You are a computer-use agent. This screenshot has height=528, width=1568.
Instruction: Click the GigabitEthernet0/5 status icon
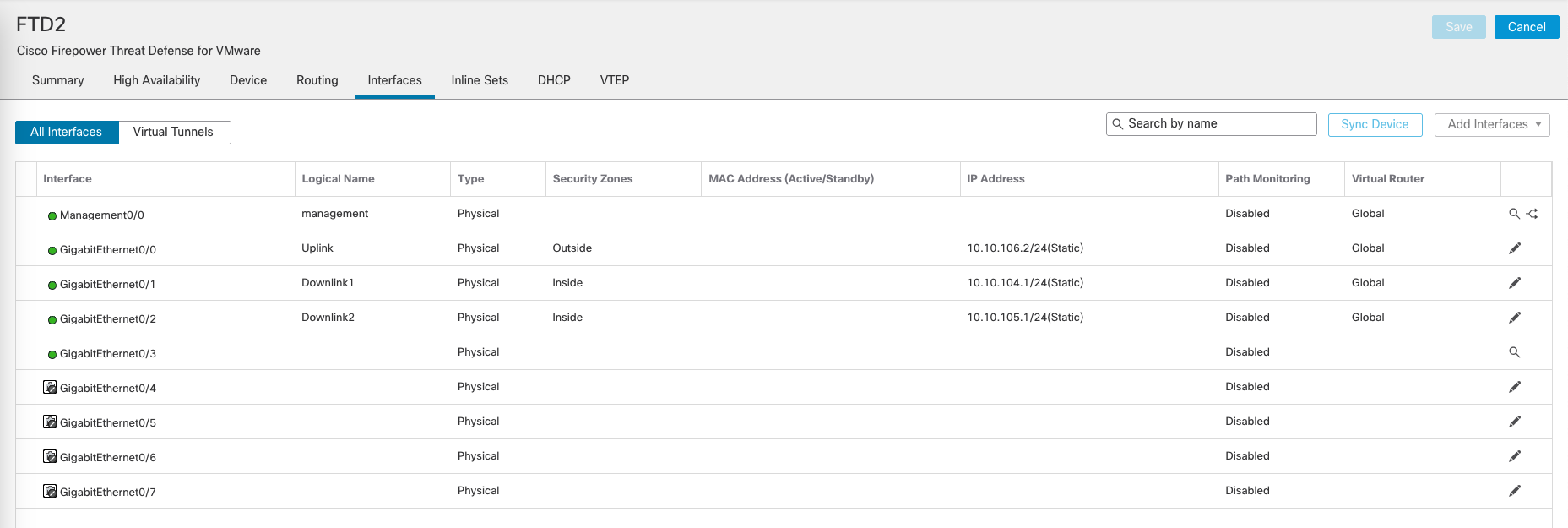(x=50, y=422)
